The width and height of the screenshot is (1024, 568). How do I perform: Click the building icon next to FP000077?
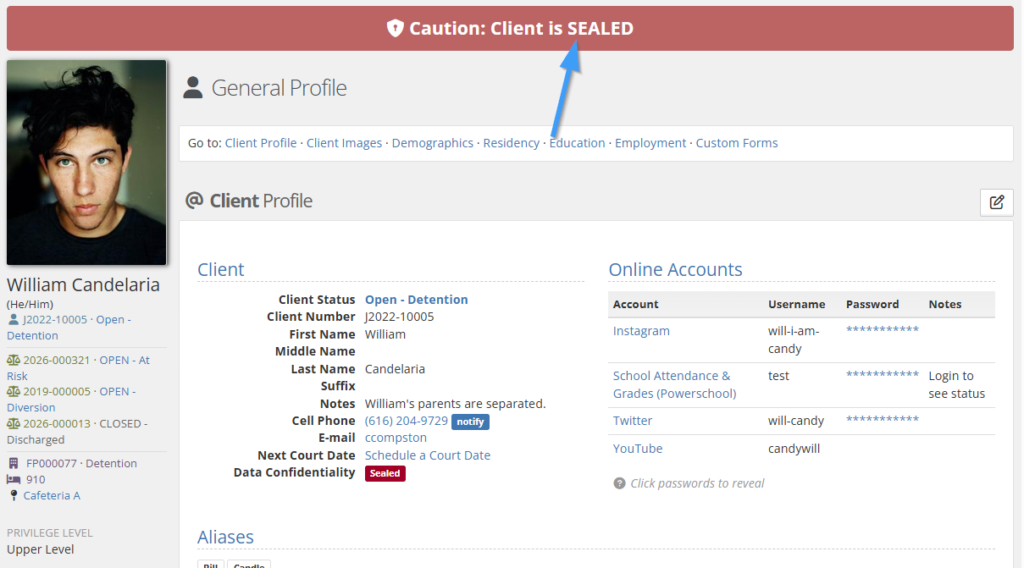[x=13, y=463]
